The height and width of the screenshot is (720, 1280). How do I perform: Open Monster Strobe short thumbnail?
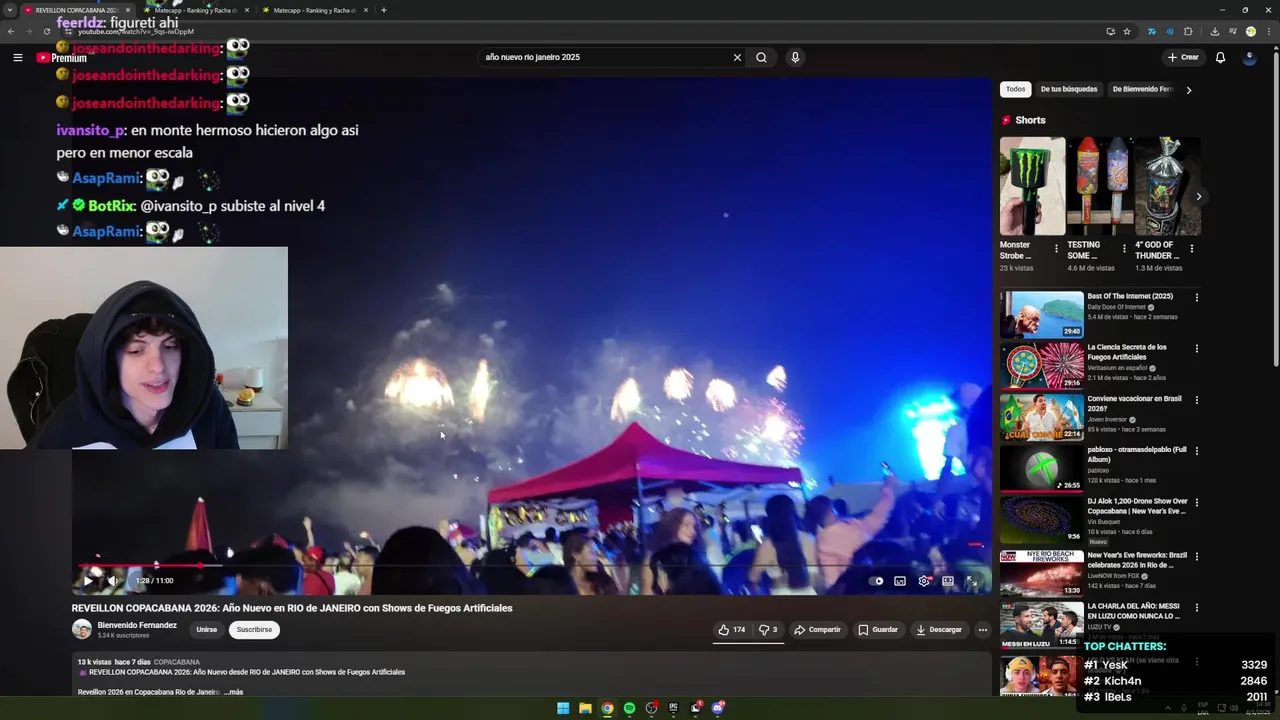click(x=1032, y=186)
